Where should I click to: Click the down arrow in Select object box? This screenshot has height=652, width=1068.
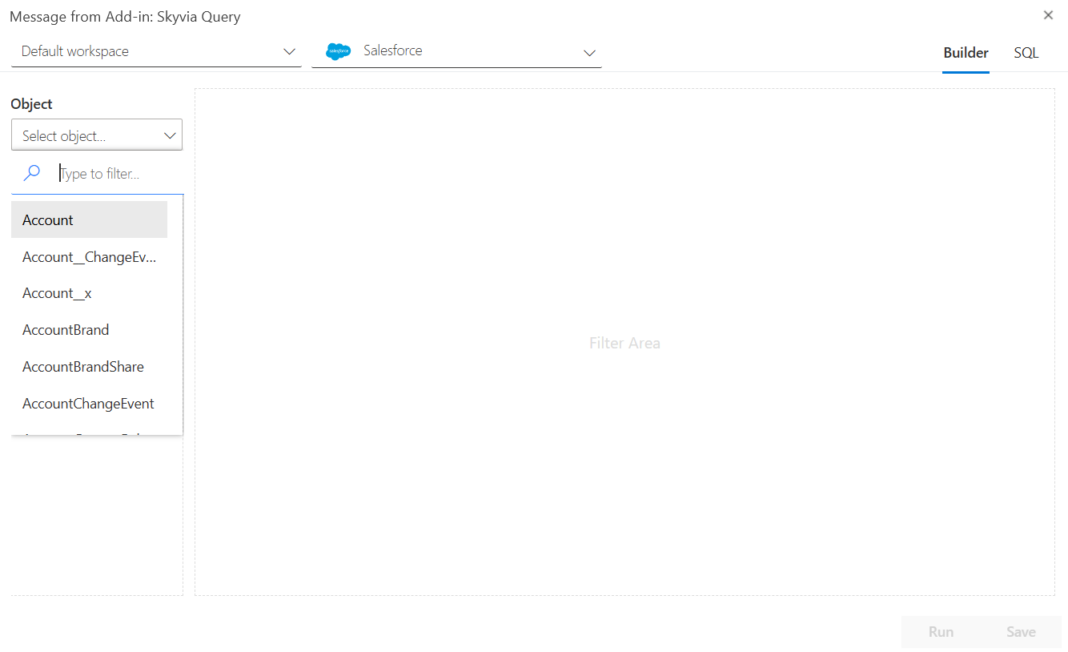169,136
